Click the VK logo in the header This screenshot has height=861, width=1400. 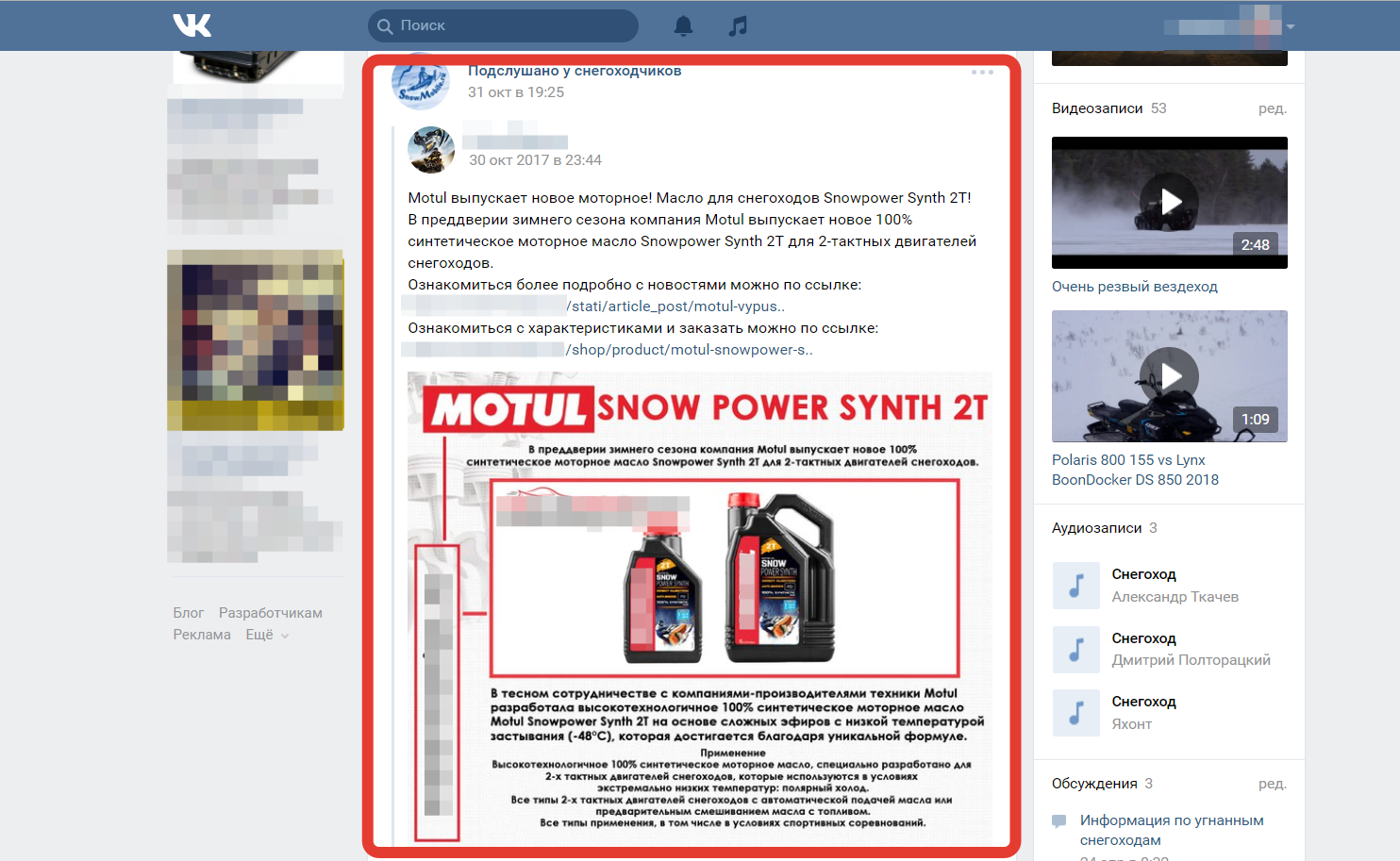[x=192, y=25]
